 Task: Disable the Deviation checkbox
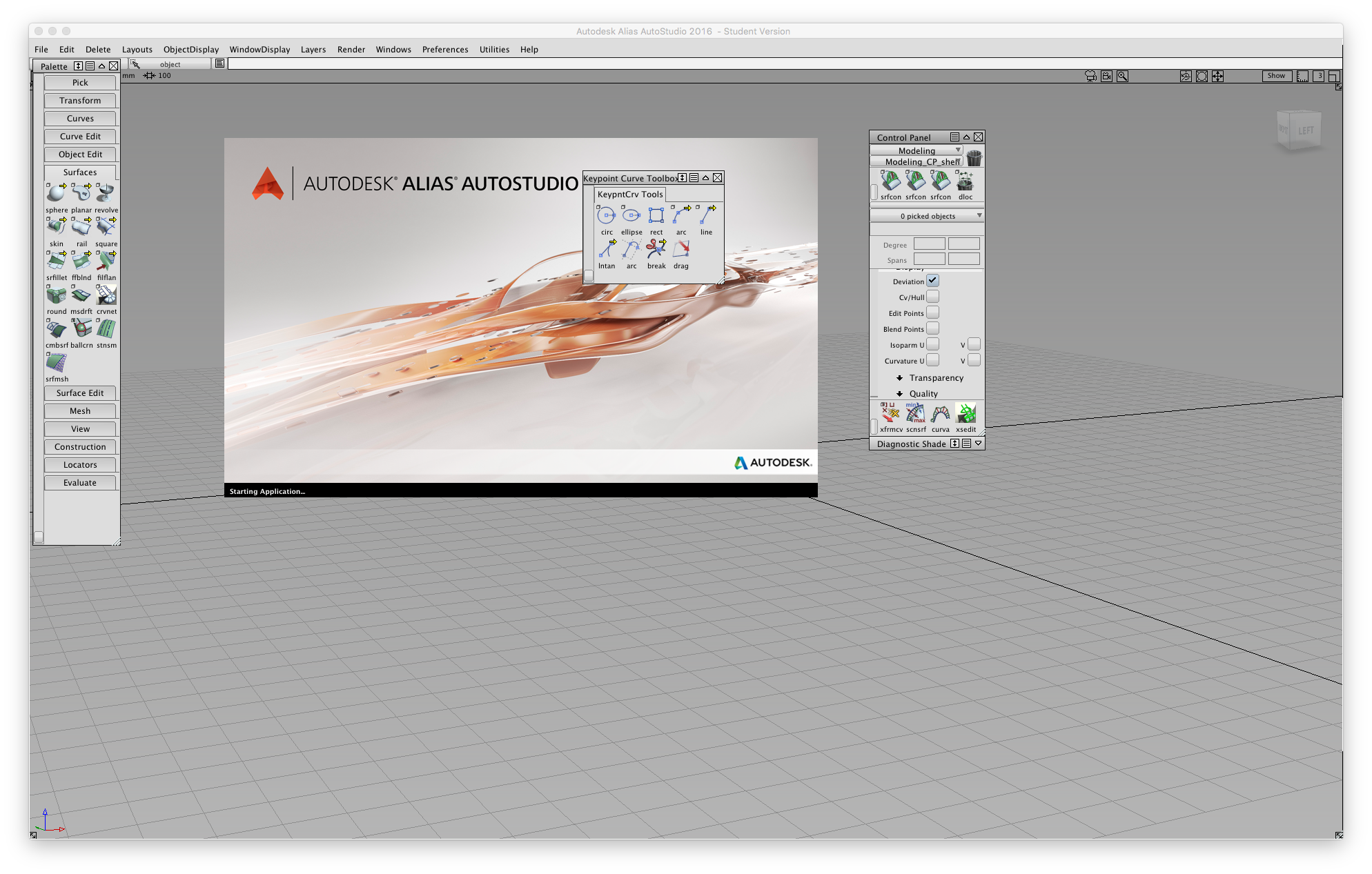pyautogui.click(x=933, y=280)
